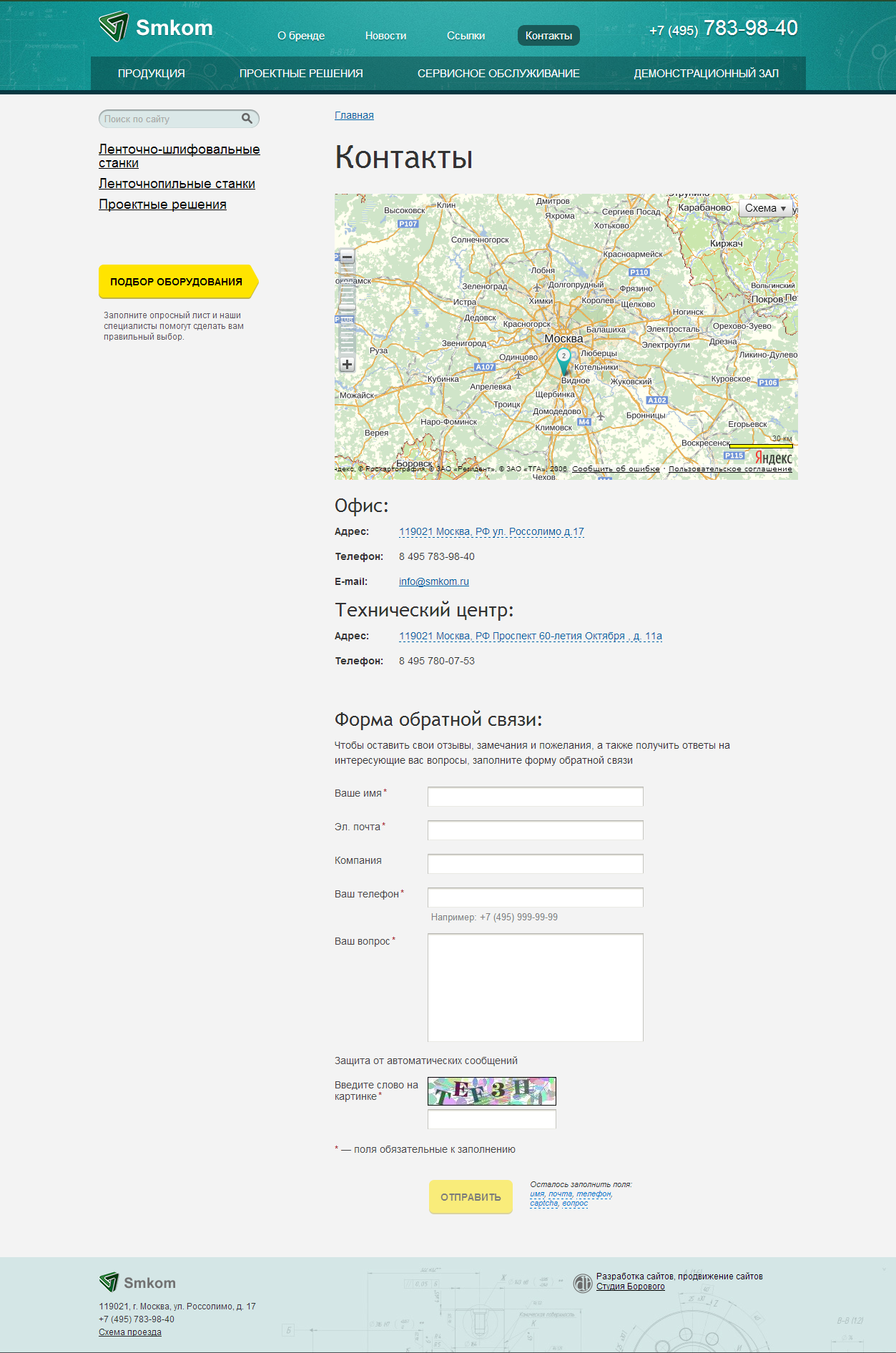Click Пользовательское соглашение map link
The width and height of the screenshot is (896, 1353).
(730, 469)
